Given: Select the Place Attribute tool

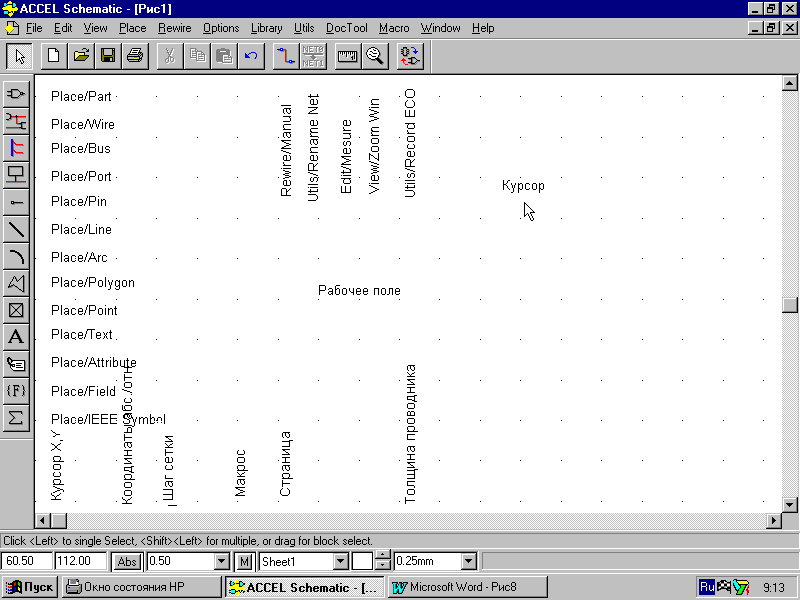Looking at the screenshot, I should tap(16, 364).
